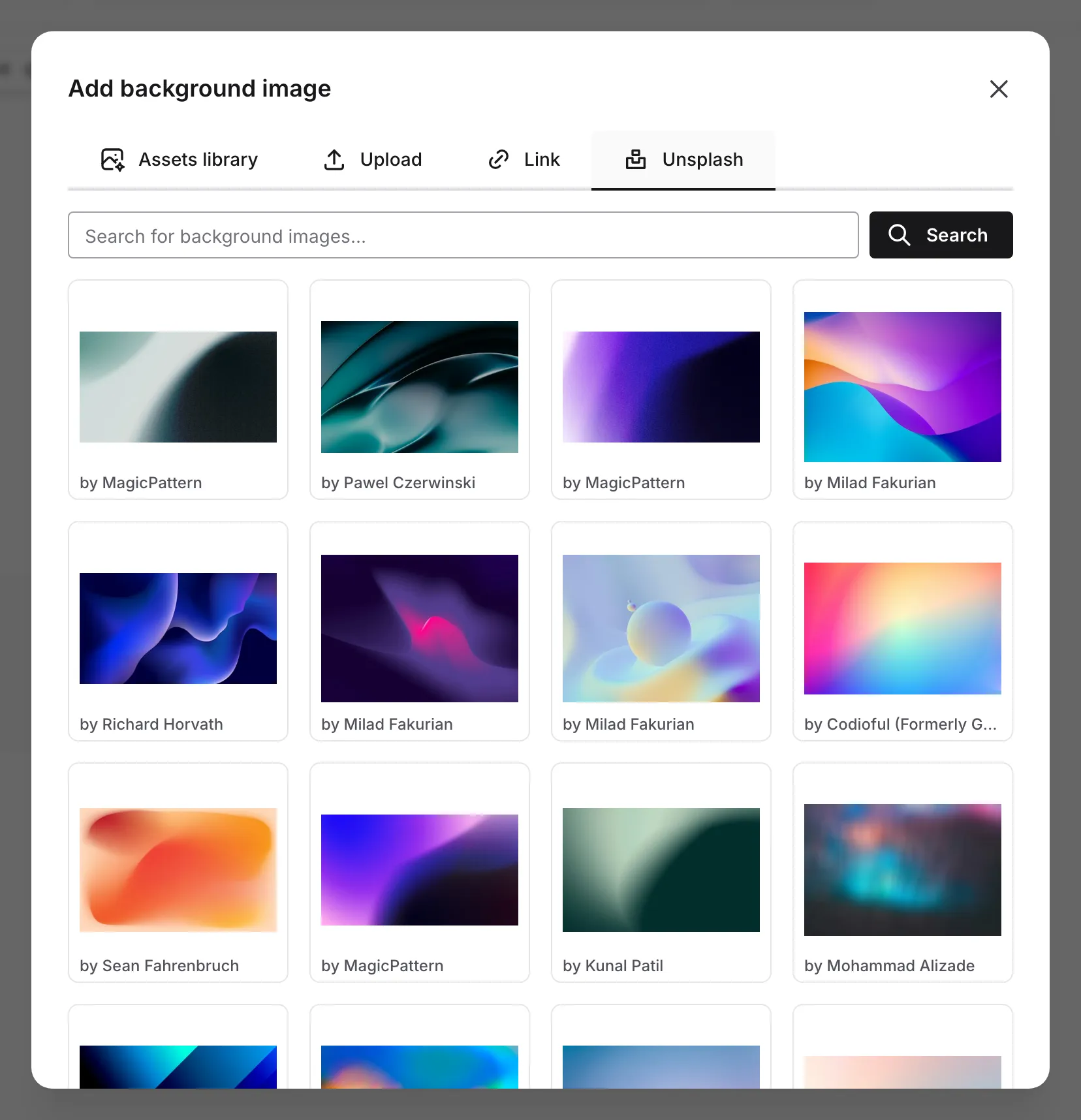Image resolution: width=1081 pixels, height=1120 pixels.
Task: Pick the teal swirl by Pawel Czerwinski
Action: (420, 387)
